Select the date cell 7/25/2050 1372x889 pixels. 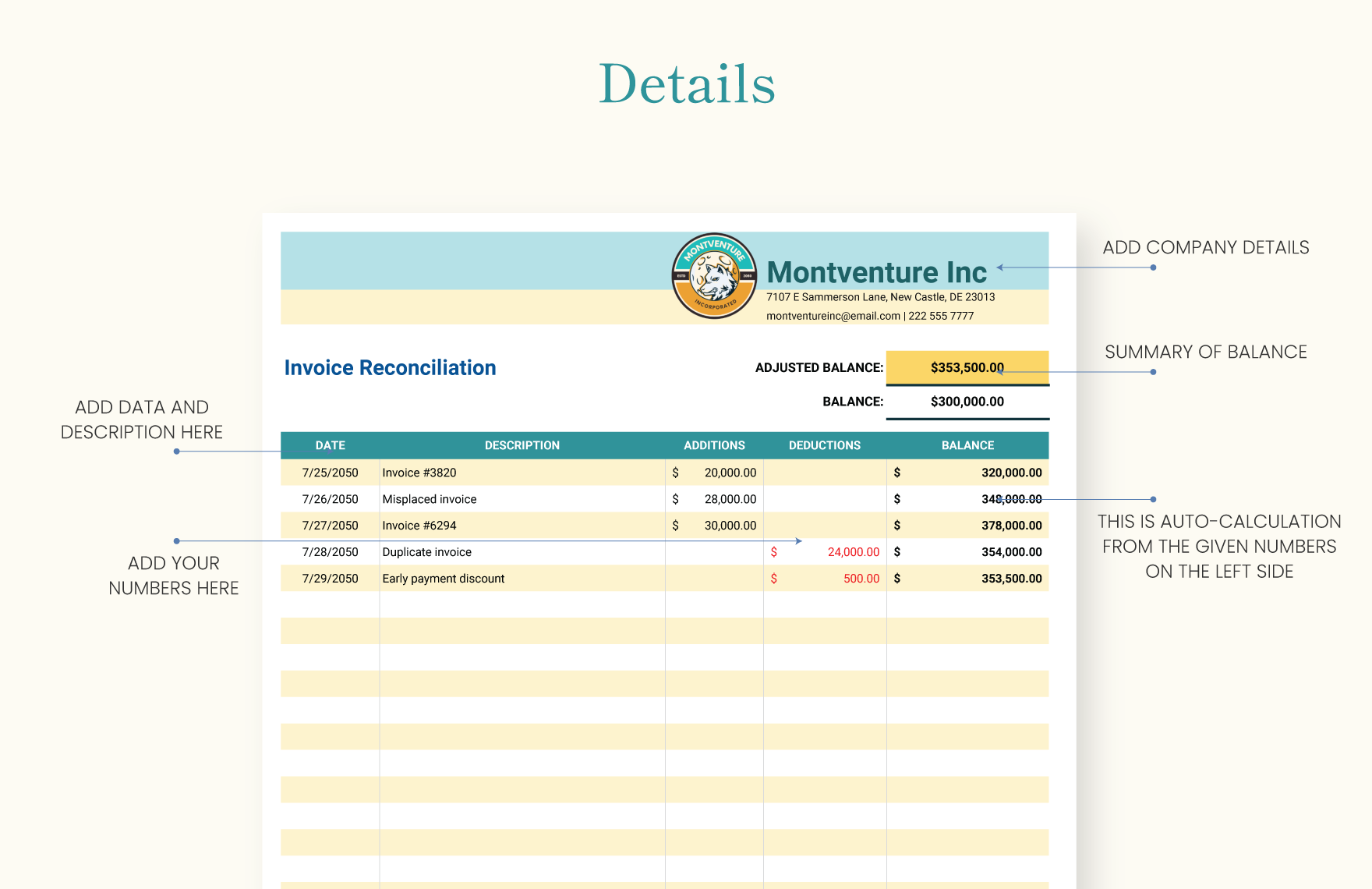coord(330,472)
